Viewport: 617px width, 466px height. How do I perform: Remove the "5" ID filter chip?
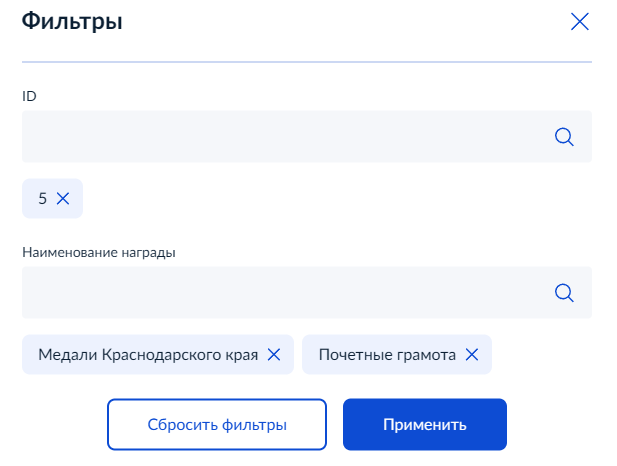pyautogui.click(x=63, y=199)
